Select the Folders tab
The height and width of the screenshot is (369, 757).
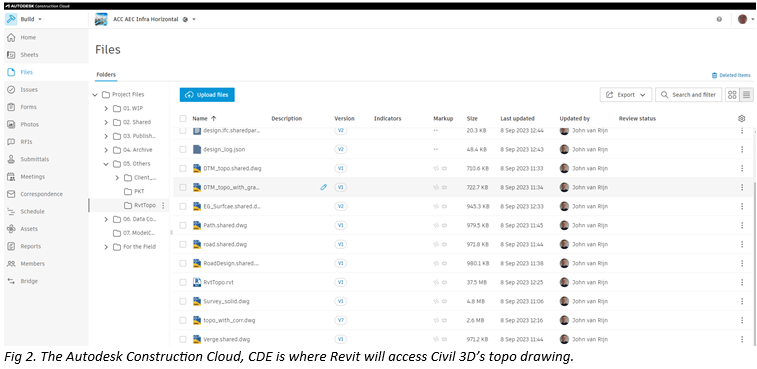[106, 74]
